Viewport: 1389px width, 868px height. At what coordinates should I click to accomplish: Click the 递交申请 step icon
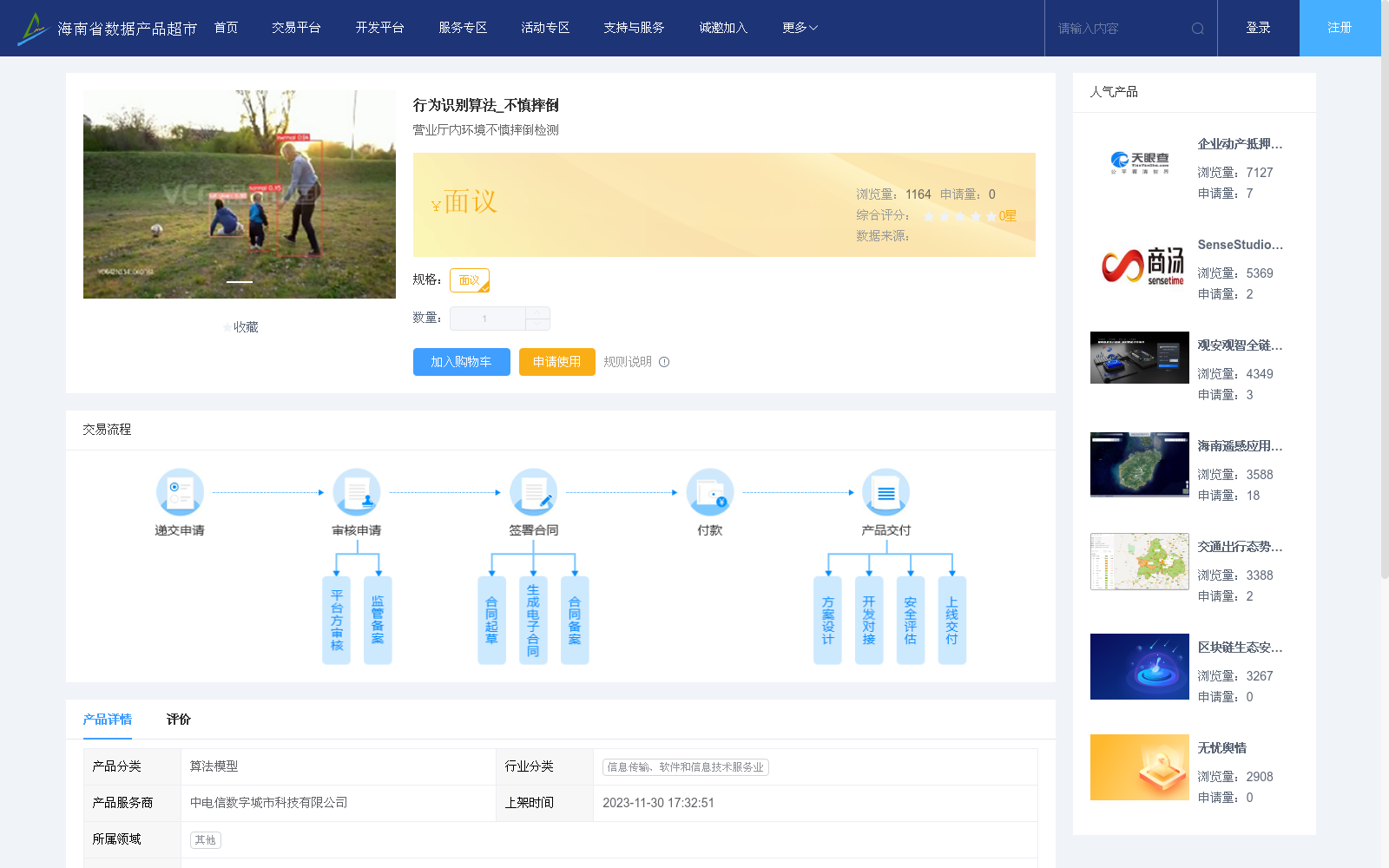tap(180, 492)
